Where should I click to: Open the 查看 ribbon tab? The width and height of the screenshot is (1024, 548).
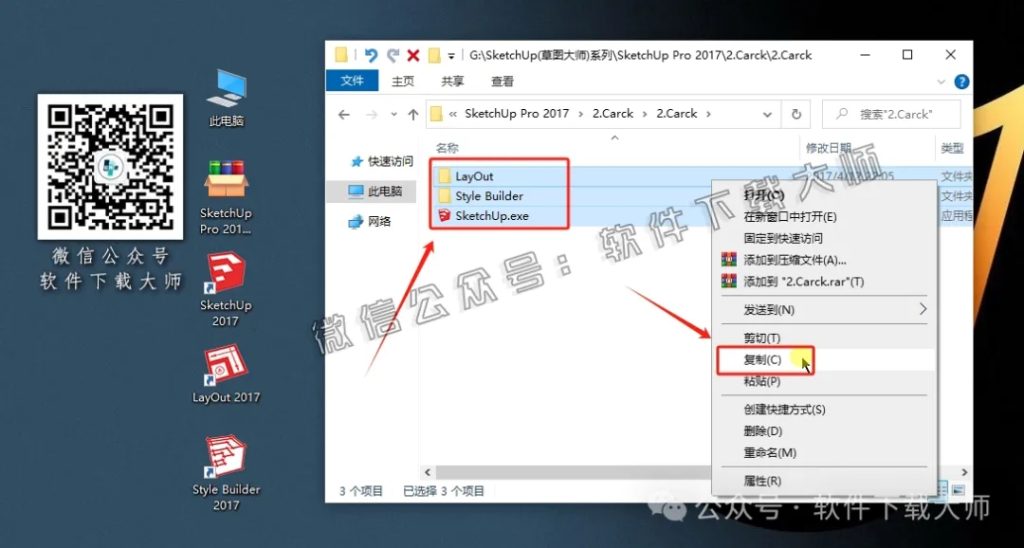(x=502, y=81)
